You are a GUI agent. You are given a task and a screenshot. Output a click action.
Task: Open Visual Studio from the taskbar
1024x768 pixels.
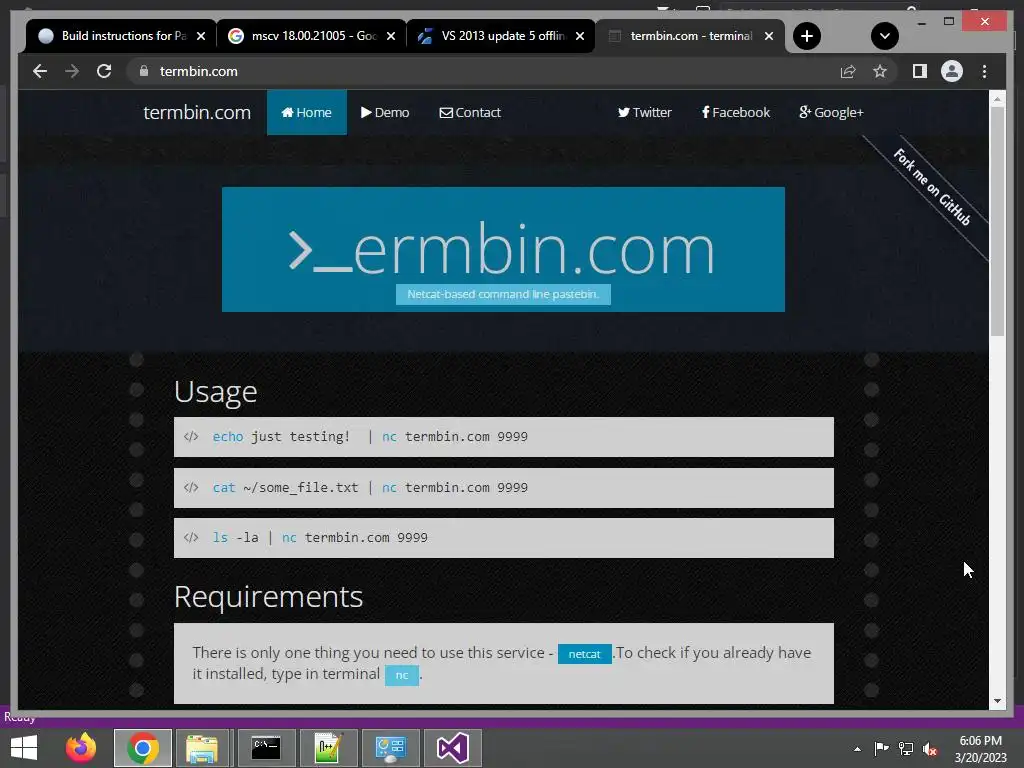453,748
